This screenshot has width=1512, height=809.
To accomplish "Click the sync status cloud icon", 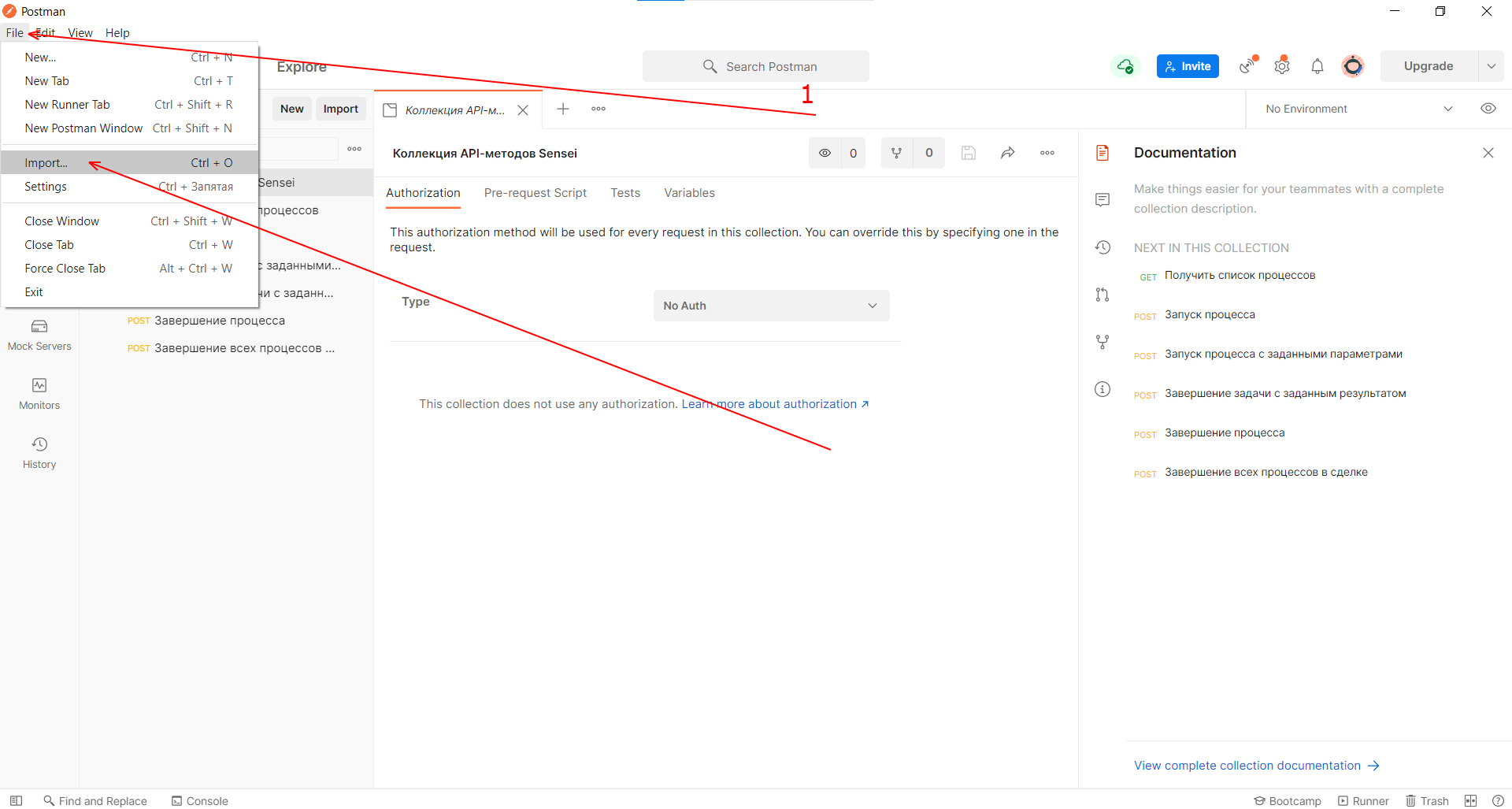I will point(1125,66).
